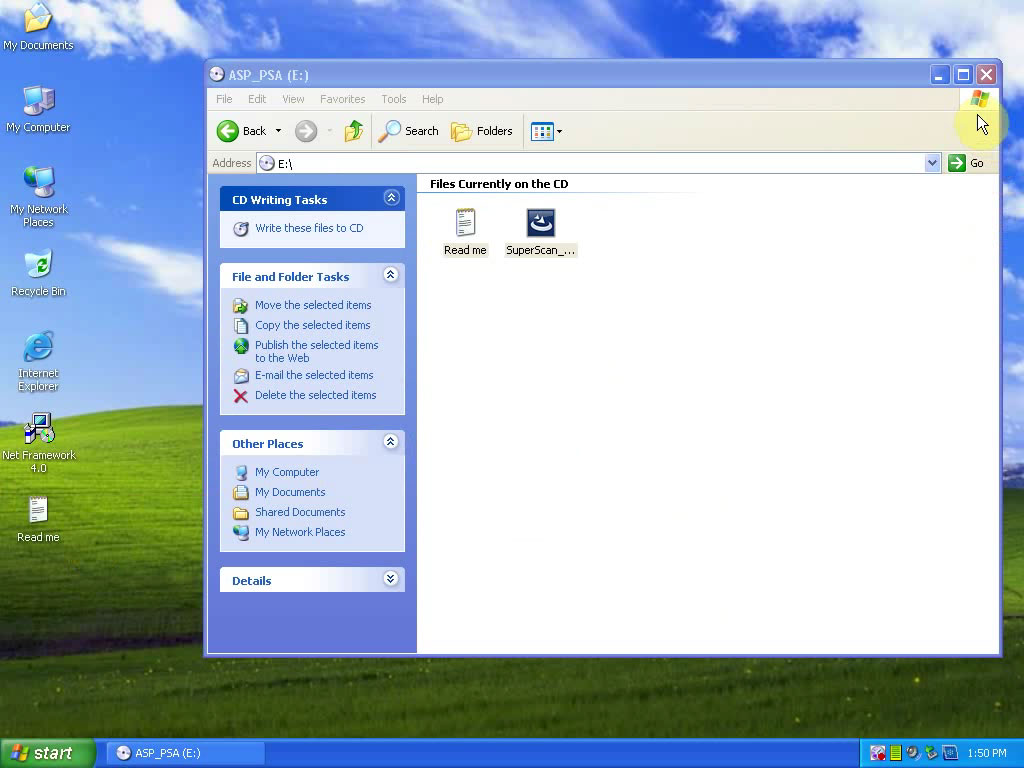1024x768 pixels.
Task: Select the Net Framework 4.0 desktop icon
Action: (x=39, y=443)
